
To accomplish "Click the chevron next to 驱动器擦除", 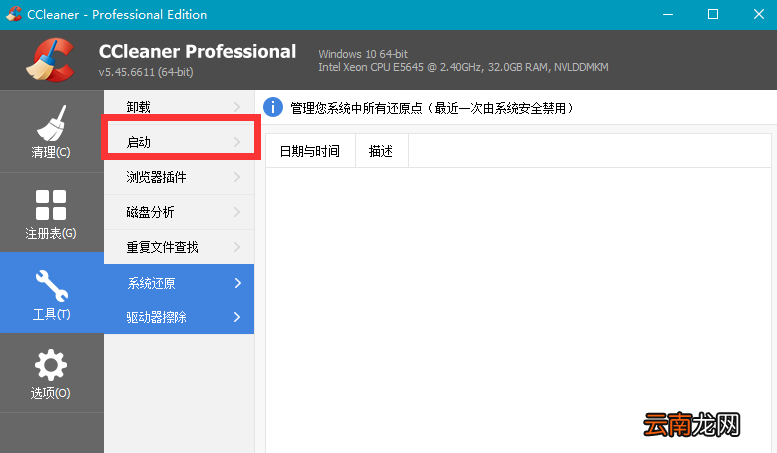I will click(237, 317).
